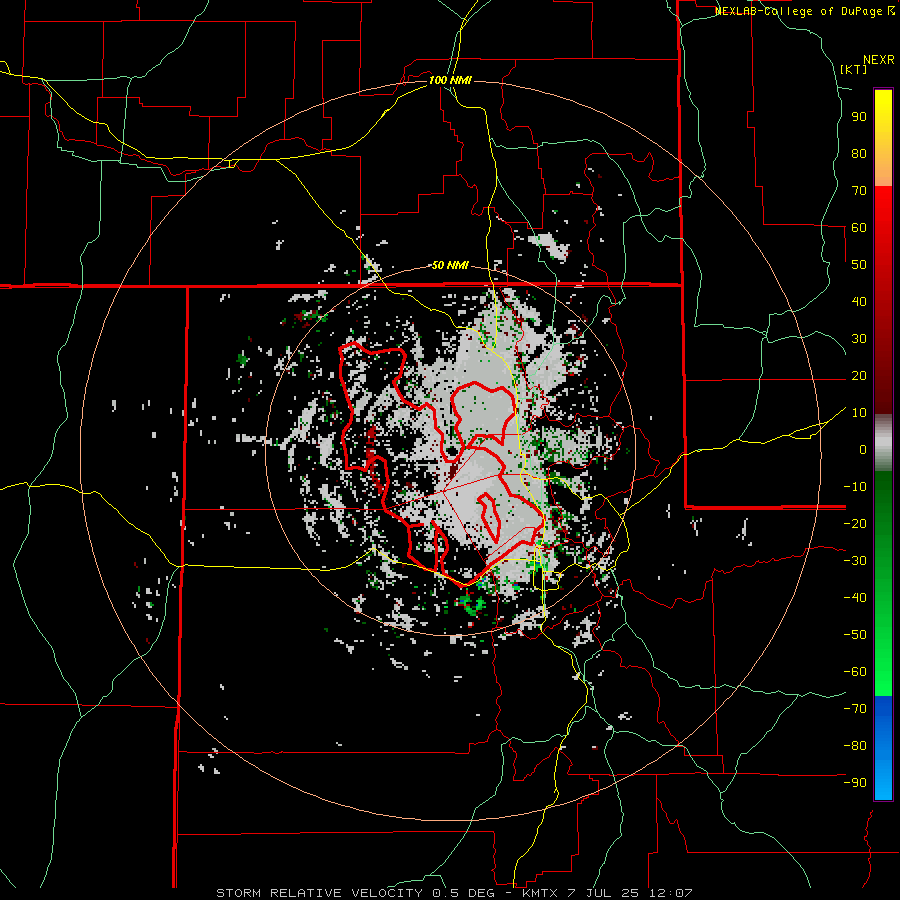Click the 70 value on the velocity scale

(859, 191)
